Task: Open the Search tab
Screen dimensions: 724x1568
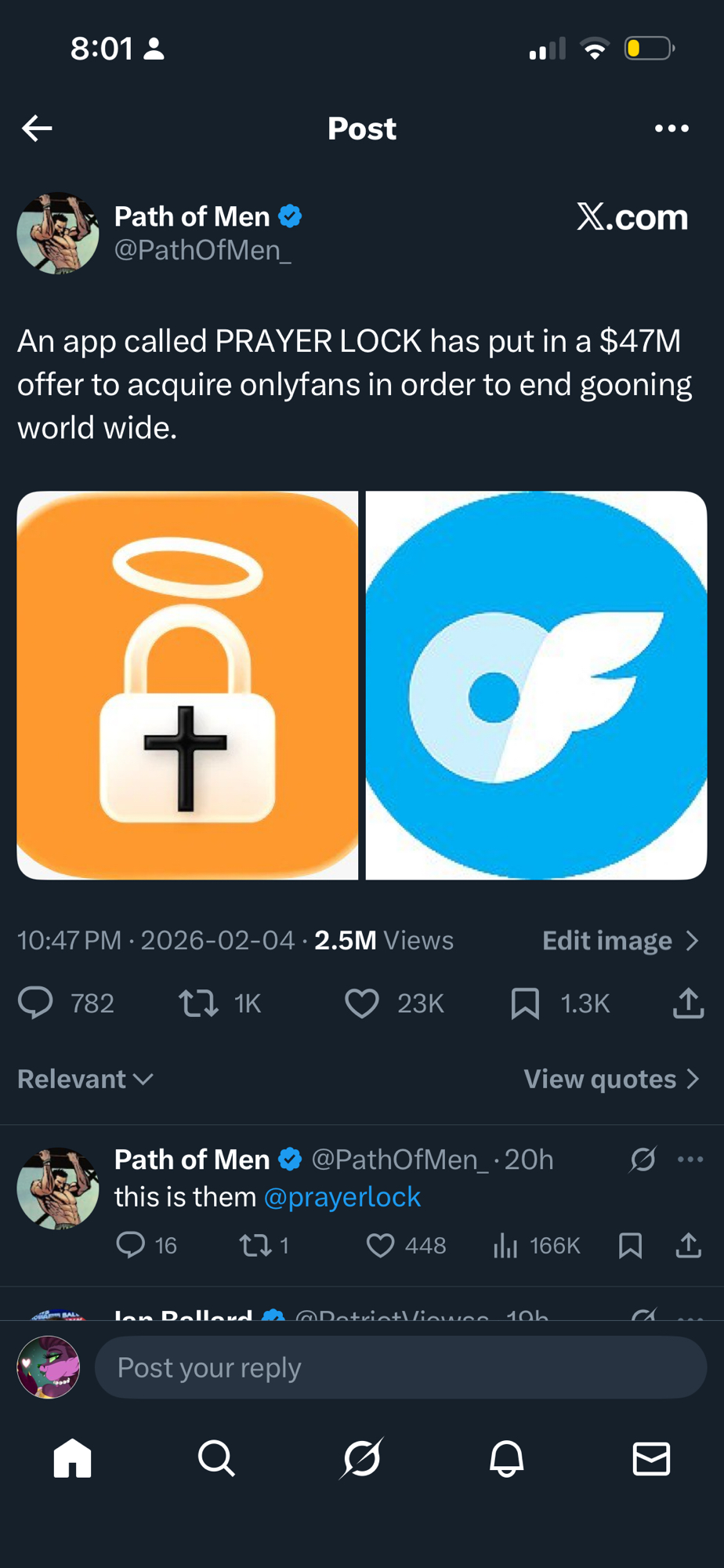Action: (x=216, y=1458)
